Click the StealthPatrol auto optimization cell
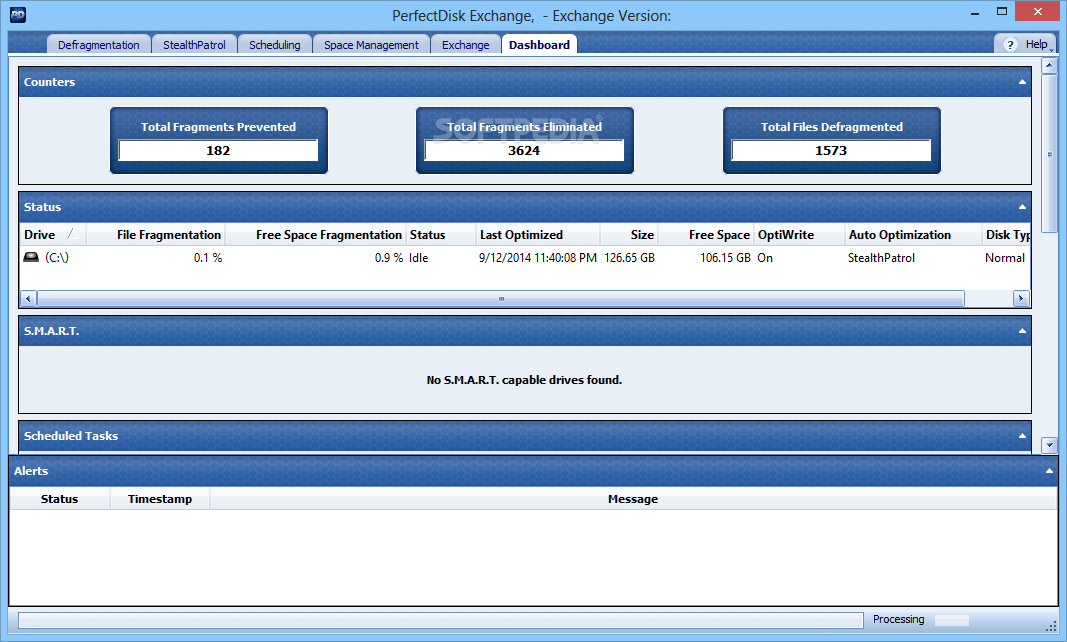Viewport: 1067px width, 642px height. [x=881, y=257]
